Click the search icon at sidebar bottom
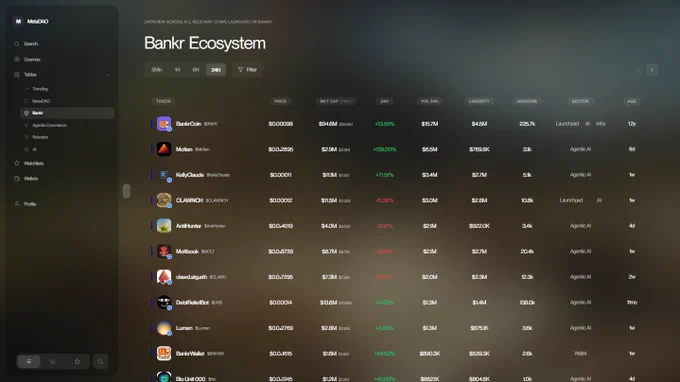This screenshot has width=680, height=382. point(101,361)
